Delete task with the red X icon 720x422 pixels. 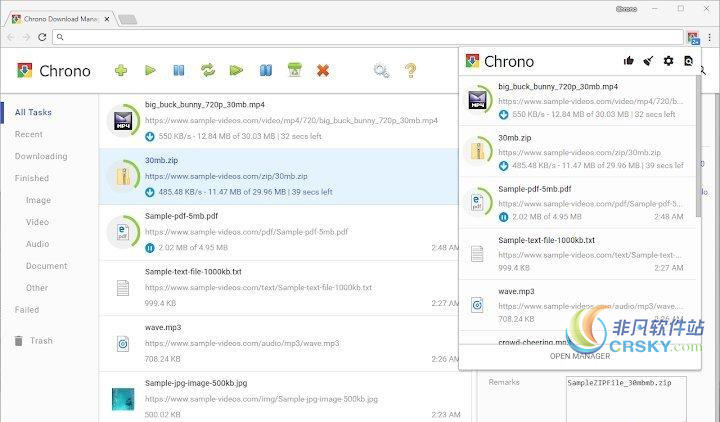point(323,70)
